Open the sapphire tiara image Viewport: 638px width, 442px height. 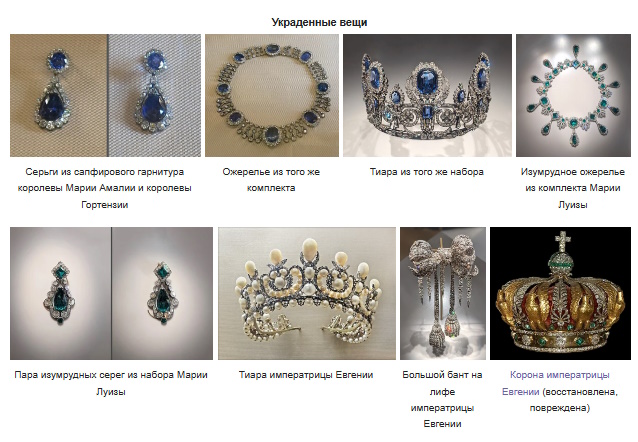click(427, 95)
